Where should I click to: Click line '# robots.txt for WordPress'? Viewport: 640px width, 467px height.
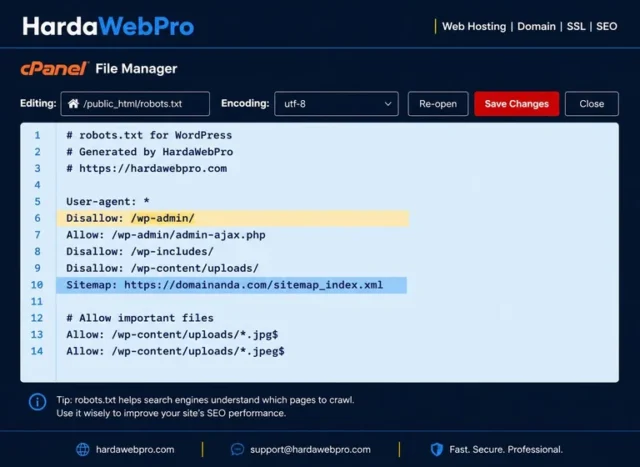149,135
